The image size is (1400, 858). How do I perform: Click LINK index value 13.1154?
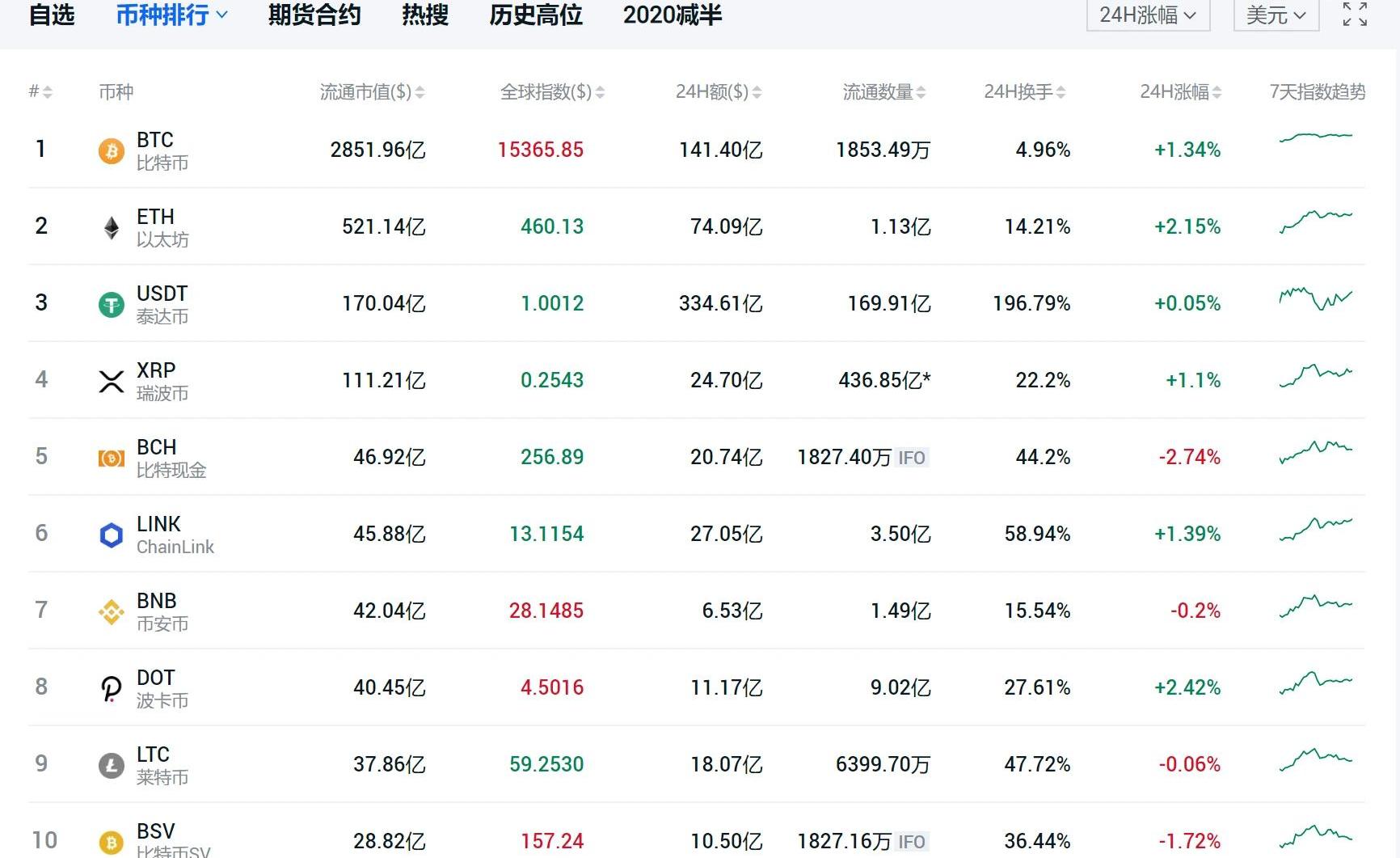pos(546,535)
